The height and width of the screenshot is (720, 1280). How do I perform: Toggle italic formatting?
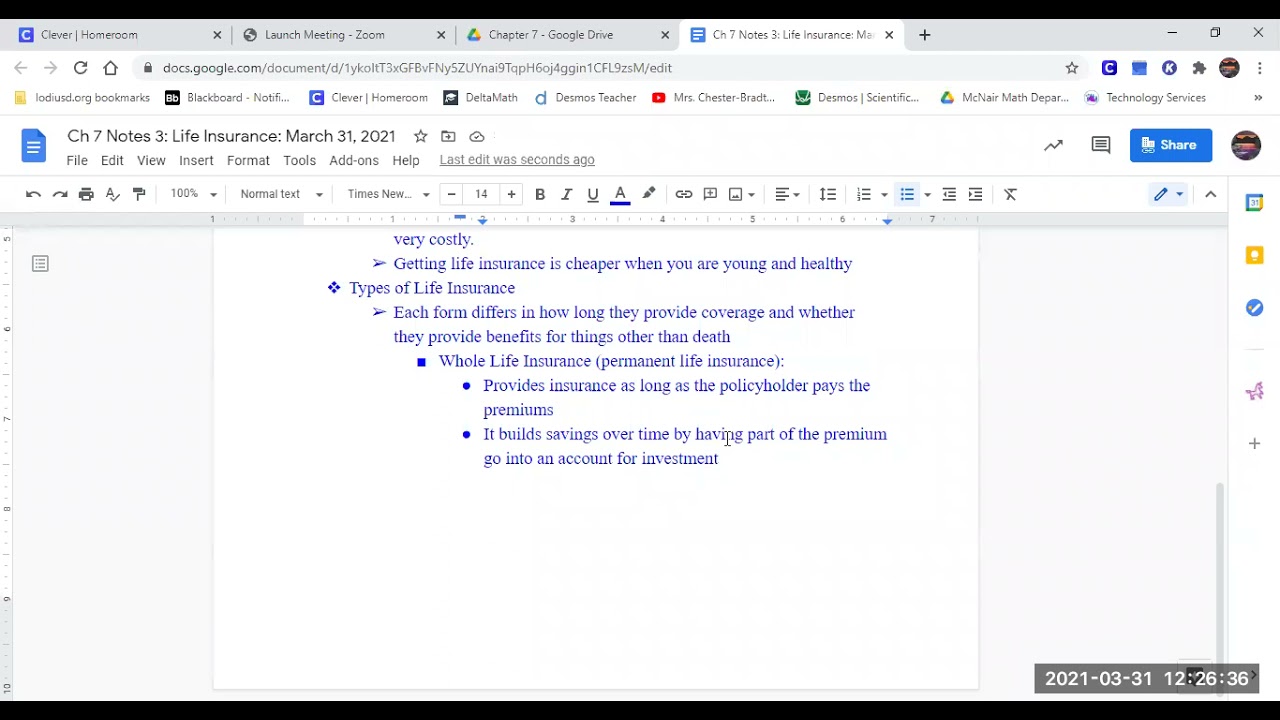point(566,194)
